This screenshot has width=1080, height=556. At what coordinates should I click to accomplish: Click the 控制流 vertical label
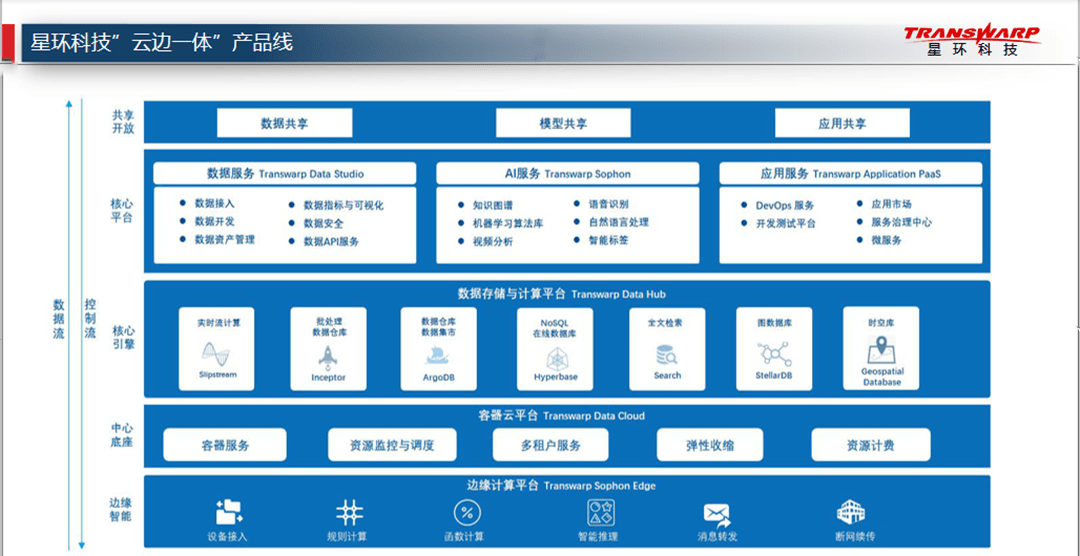(x=90, y=318)
